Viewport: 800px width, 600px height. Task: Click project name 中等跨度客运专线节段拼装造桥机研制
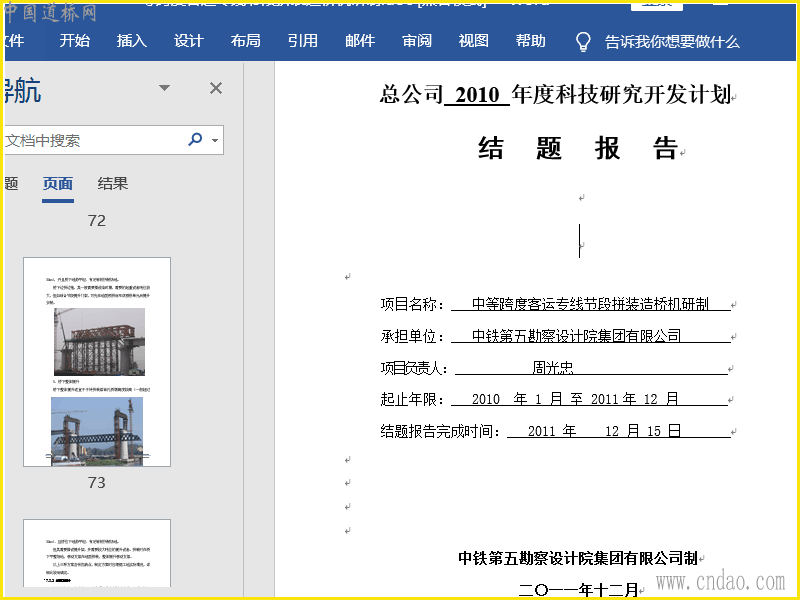tap(590, 304)
